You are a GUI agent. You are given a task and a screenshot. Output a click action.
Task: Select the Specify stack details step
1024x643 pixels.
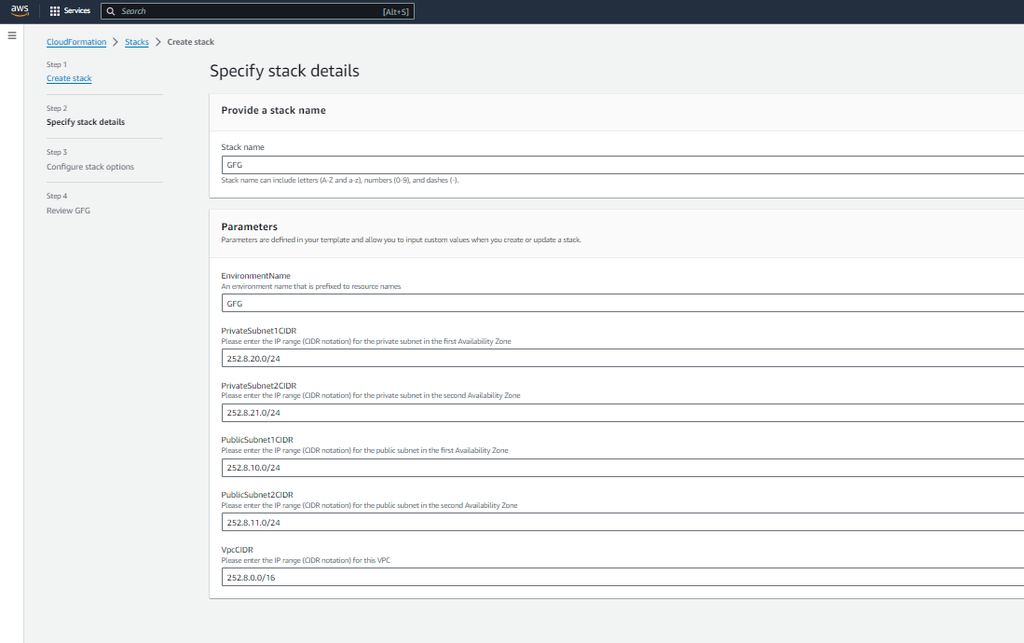click(84, 121)
